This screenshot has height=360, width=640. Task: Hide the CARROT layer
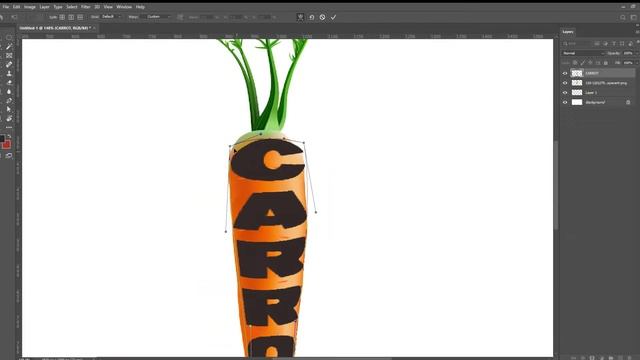point(565,73)
